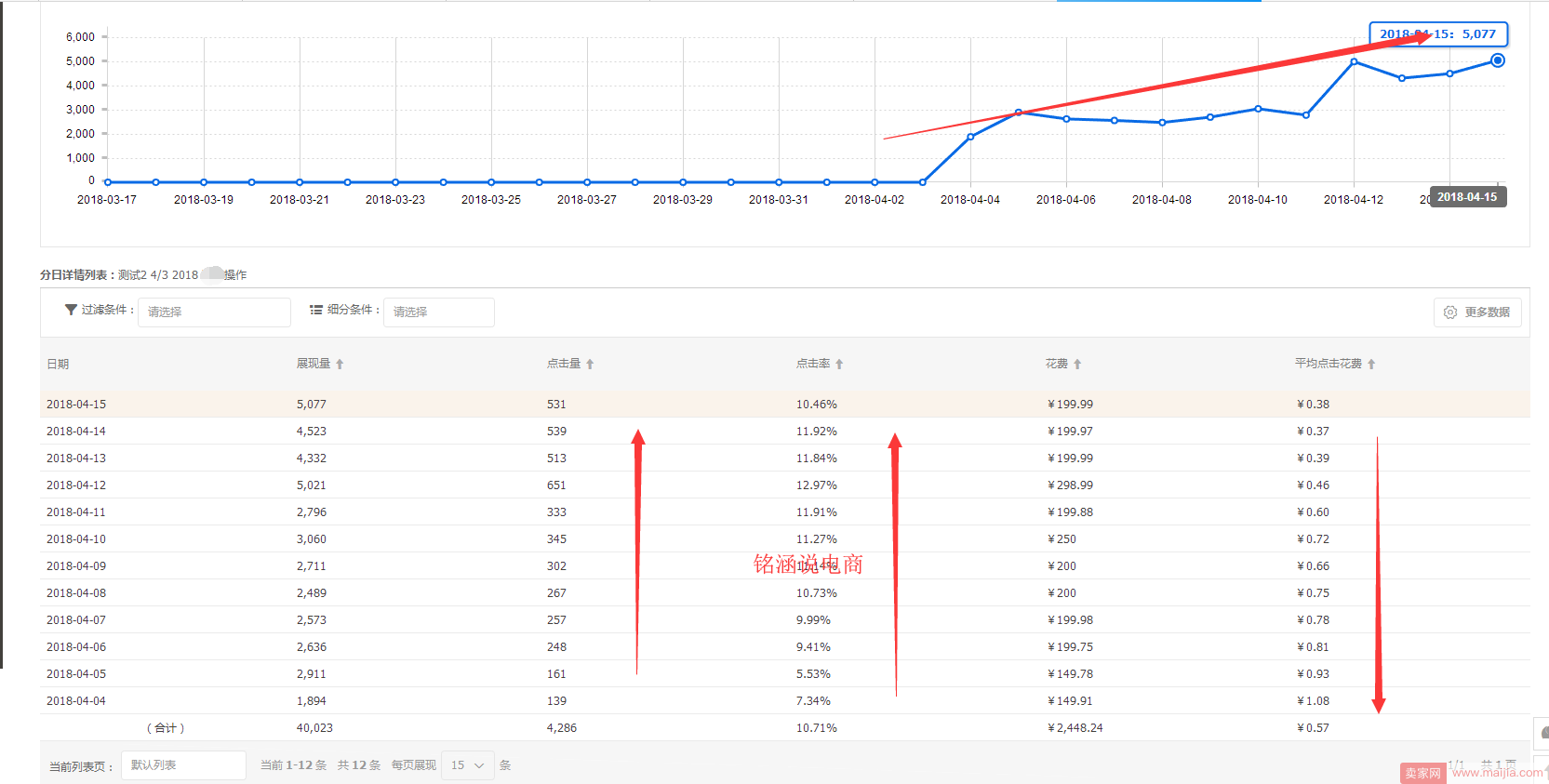Image resolution: width=1549 pixels, height=784 pixels.
Task: Click the 日期 column header
Action: coord(58,365)
